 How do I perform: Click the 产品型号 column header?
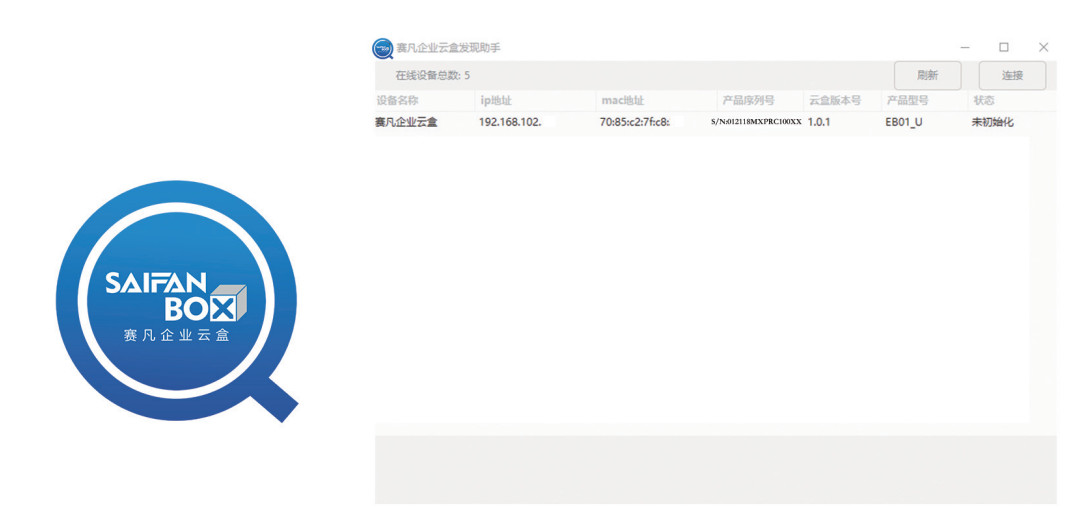[907, 101]
